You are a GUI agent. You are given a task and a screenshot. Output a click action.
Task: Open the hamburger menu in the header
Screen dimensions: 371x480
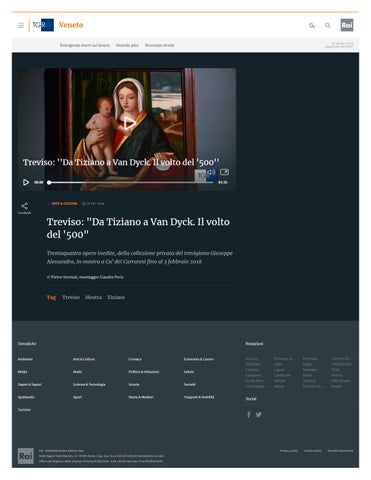[21, 25]
